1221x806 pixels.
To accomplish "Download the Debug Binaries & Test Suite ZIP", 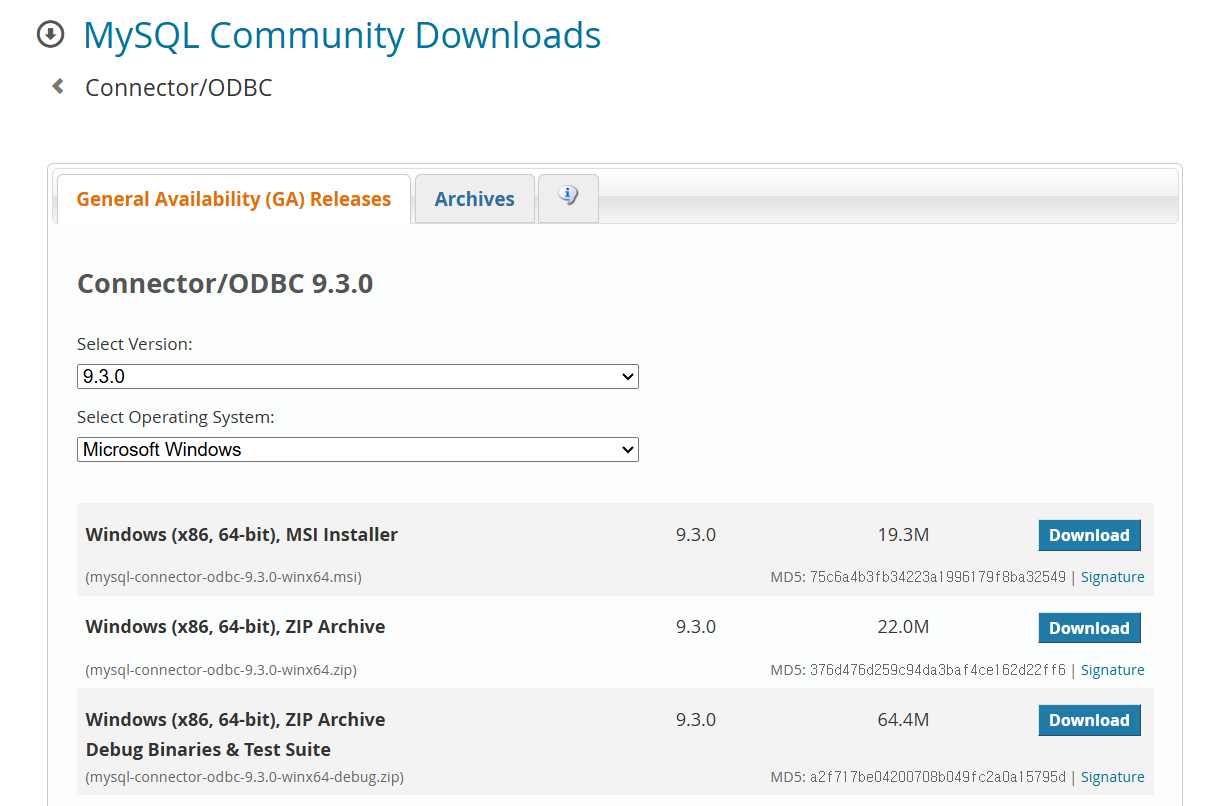I will (x=1089, y=720).
